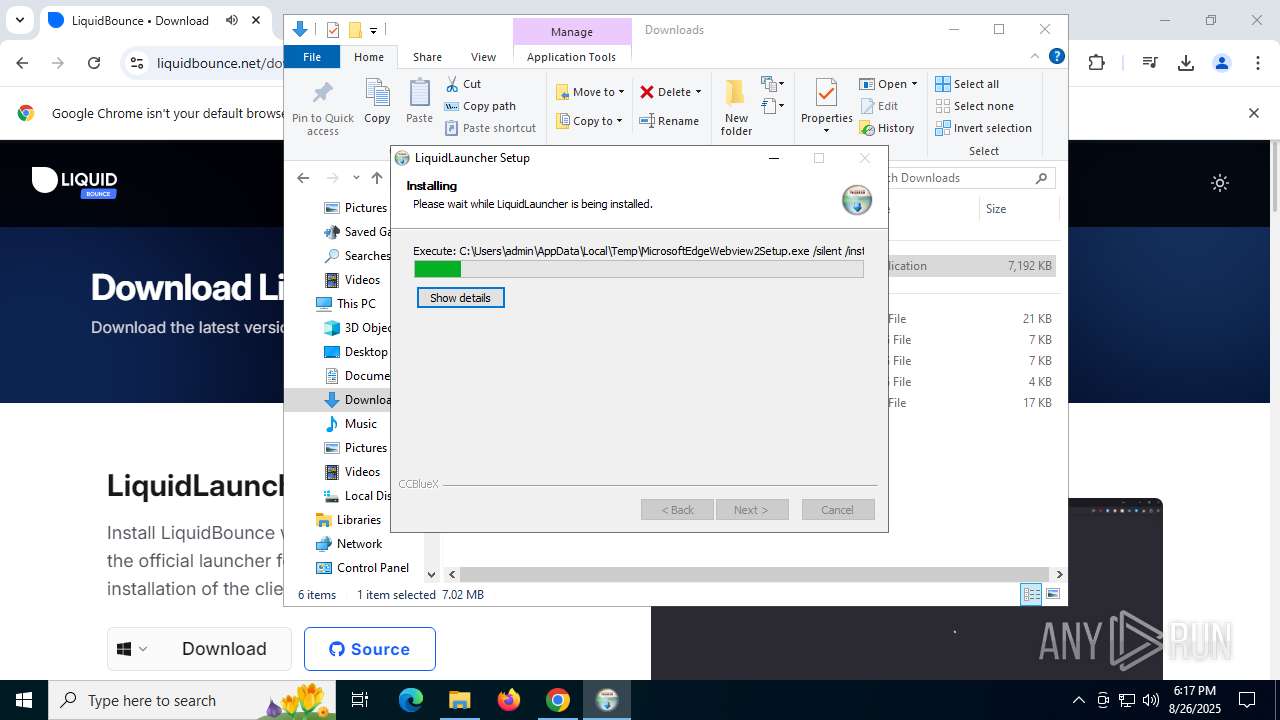
Task: Click the Chrome back arrow
Action: pos(22,63)
